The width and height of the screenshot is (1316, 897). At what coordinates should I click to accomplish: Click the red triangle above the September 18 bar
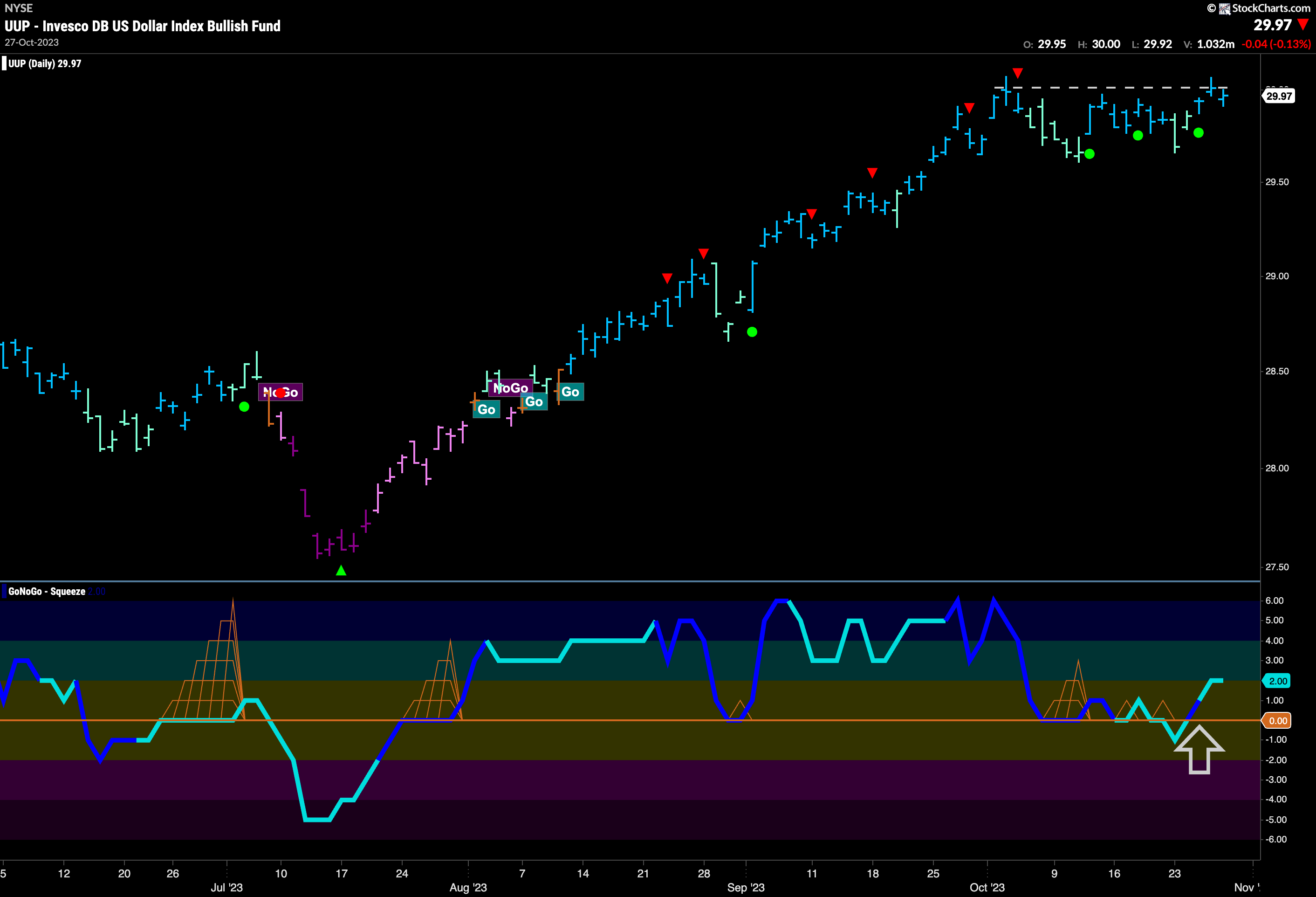click(x=872, y=172)
